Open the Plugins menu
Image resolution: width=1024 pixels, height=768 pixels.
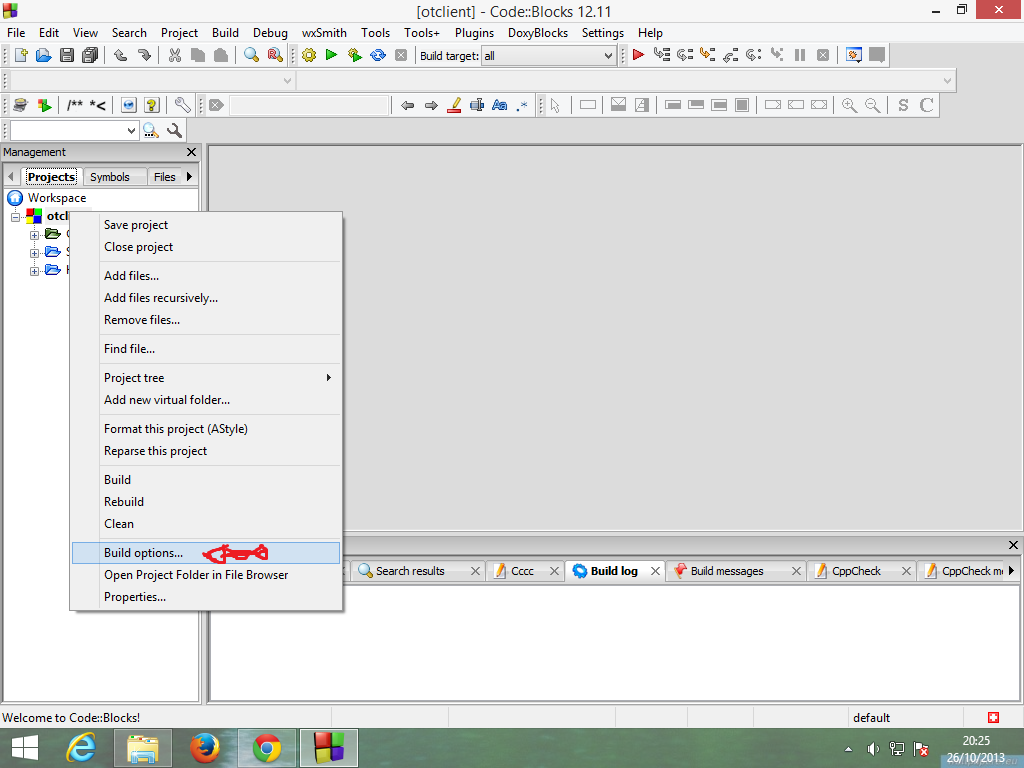[x=474, y=33]
